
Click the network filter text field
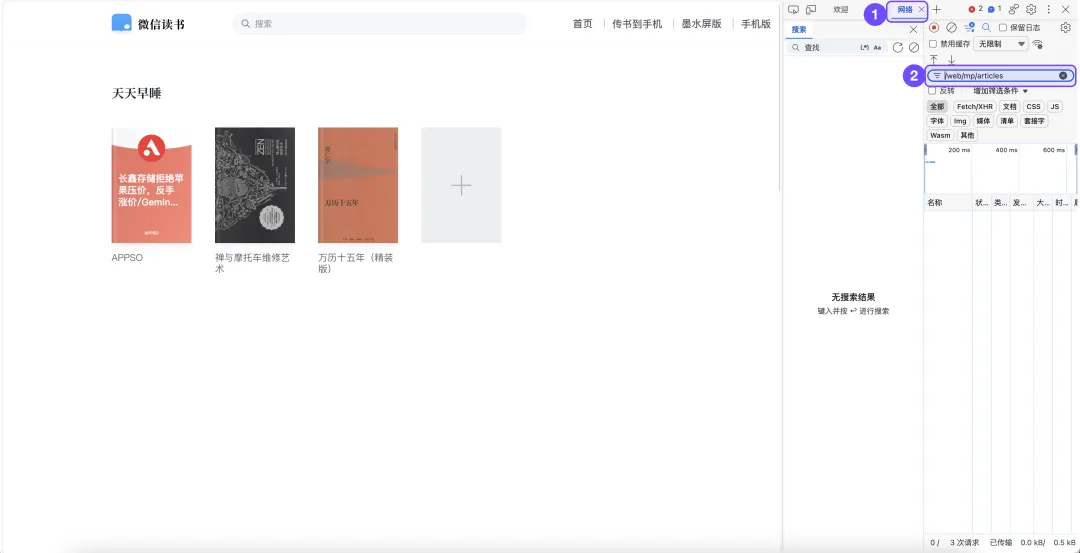[999, 76]
